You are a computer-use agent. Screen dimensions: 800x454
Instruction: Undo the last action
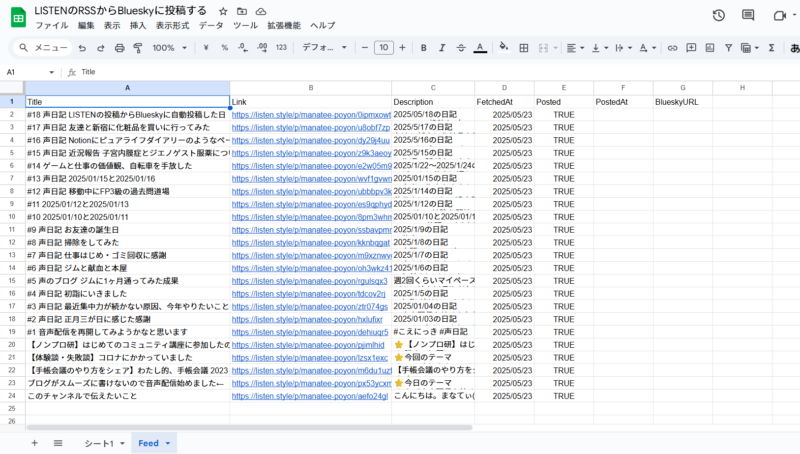coord(82,48)
